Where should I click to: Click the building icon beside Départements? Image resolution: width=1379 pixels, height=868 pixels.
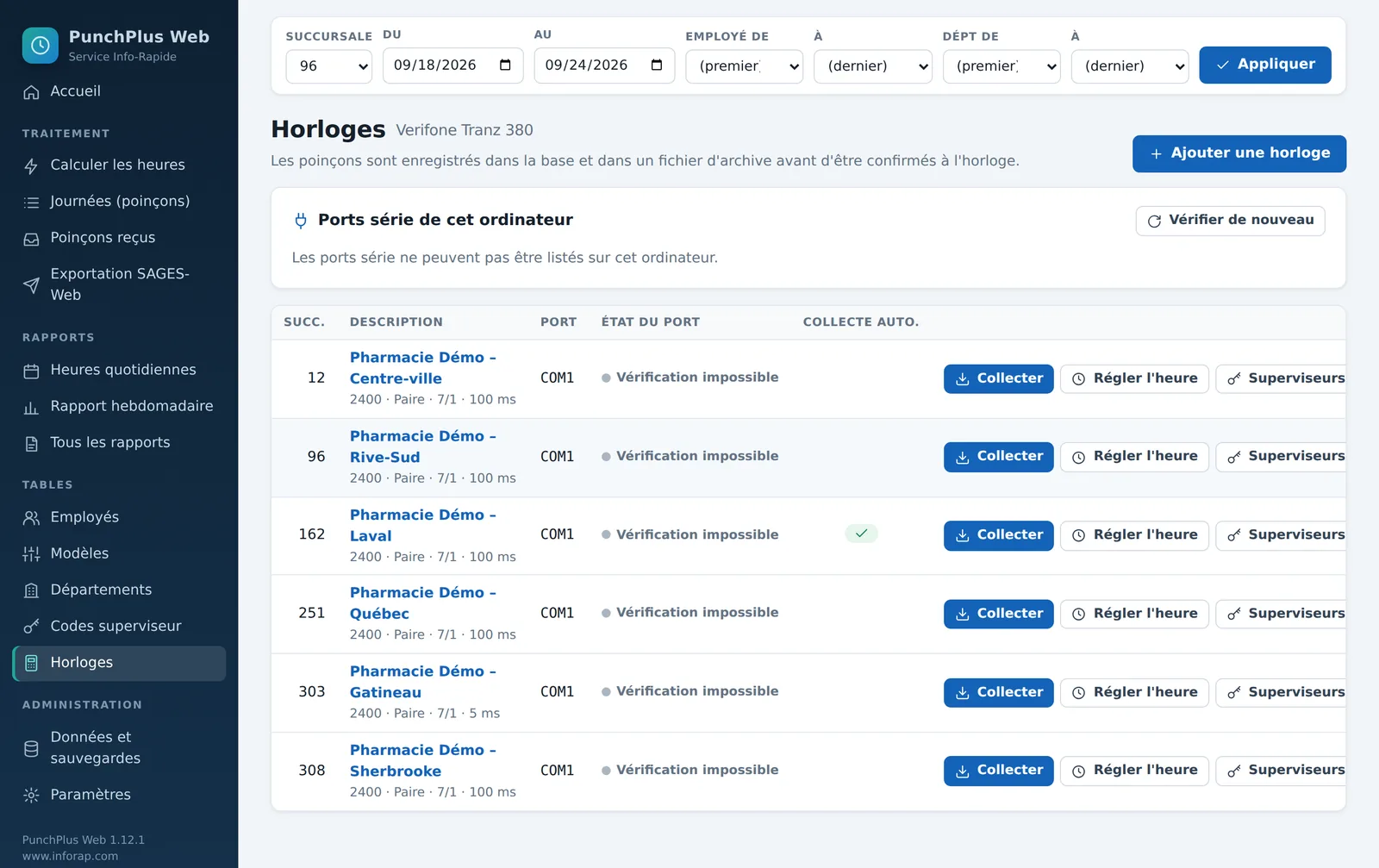[31, 590]
